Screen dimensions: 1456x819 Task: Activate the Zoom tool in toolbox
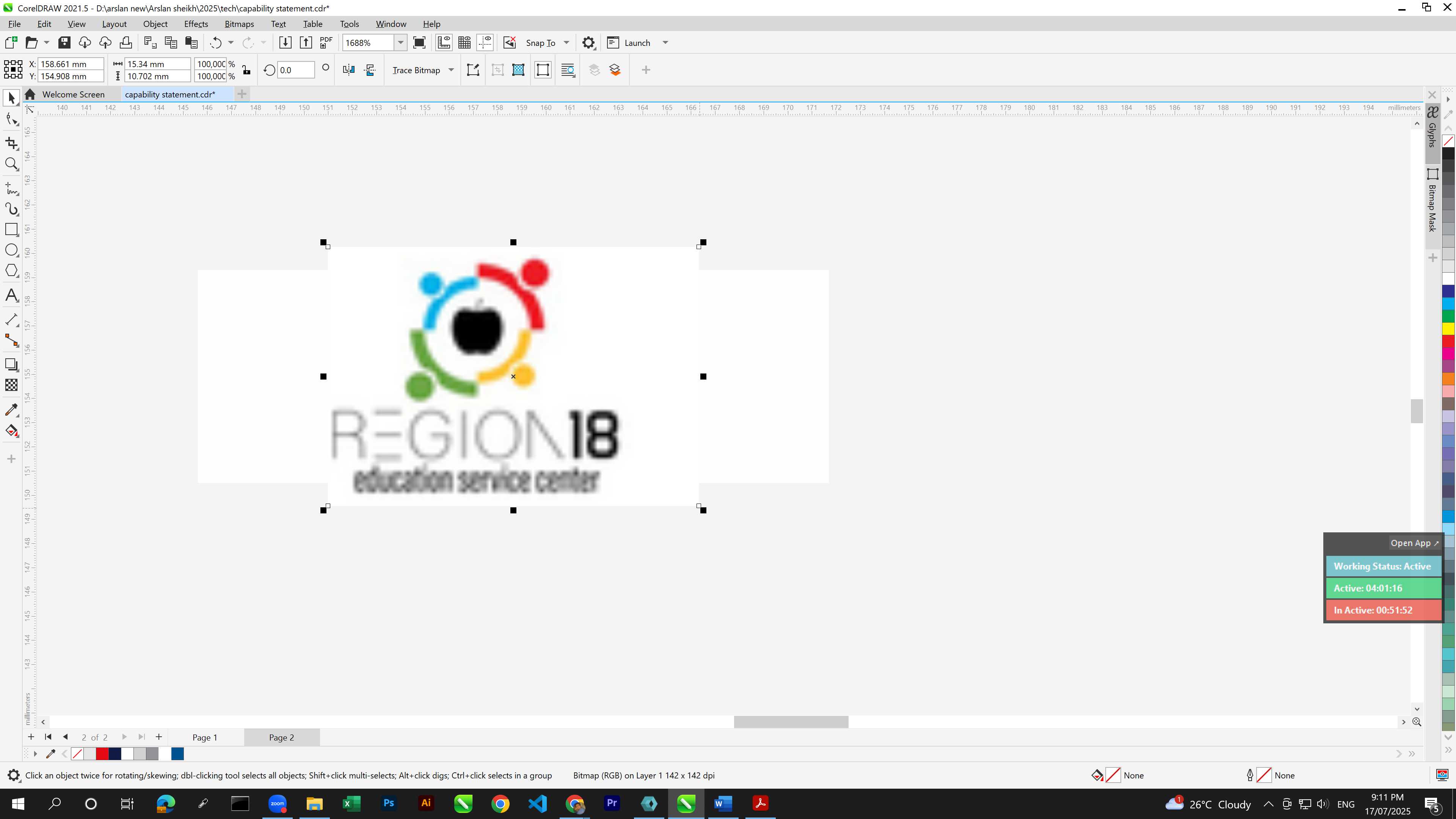[x=11, y=165]
